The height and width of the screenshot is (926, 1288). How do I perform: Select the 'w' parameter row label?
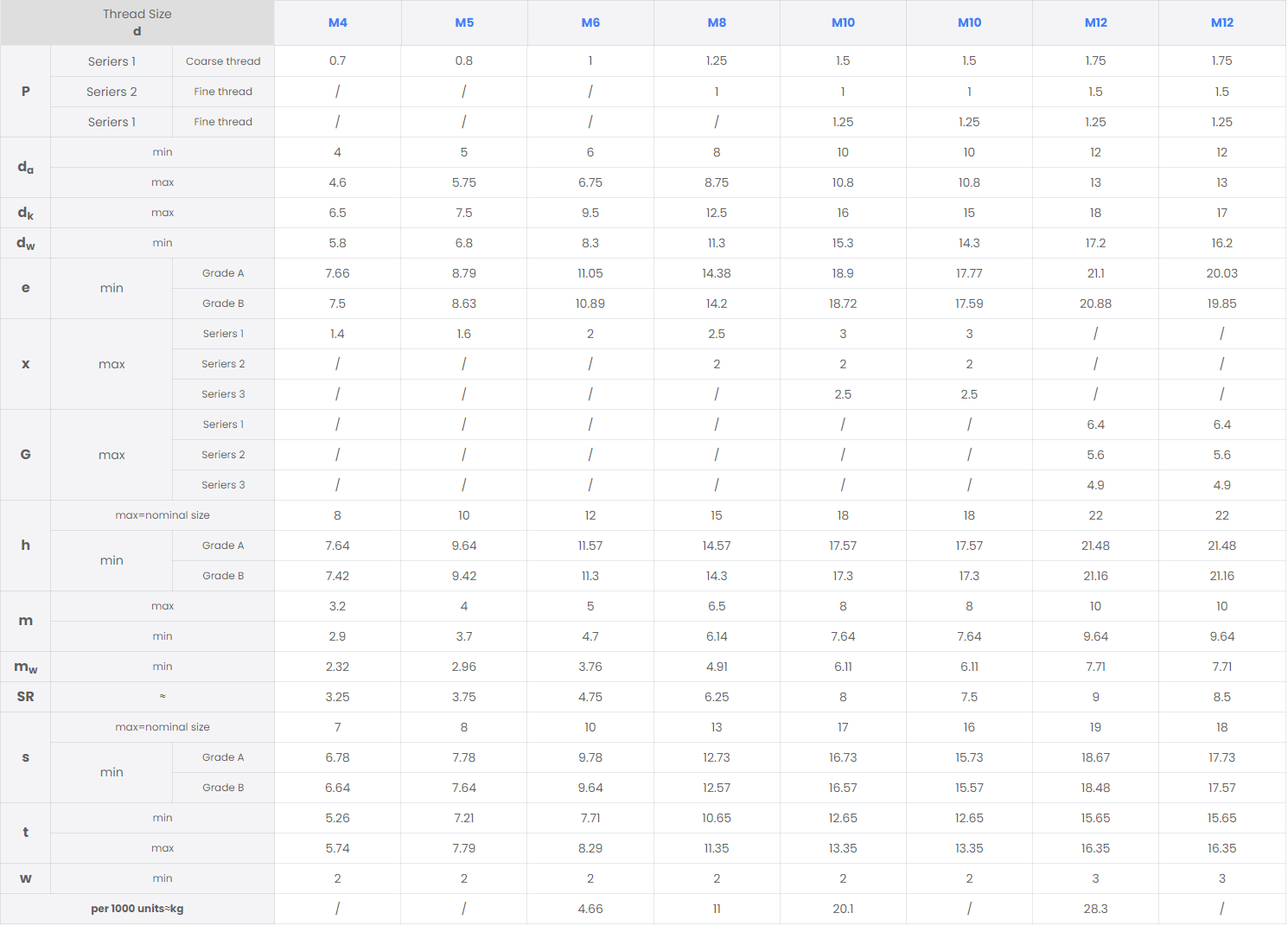[x=26, y=878]
